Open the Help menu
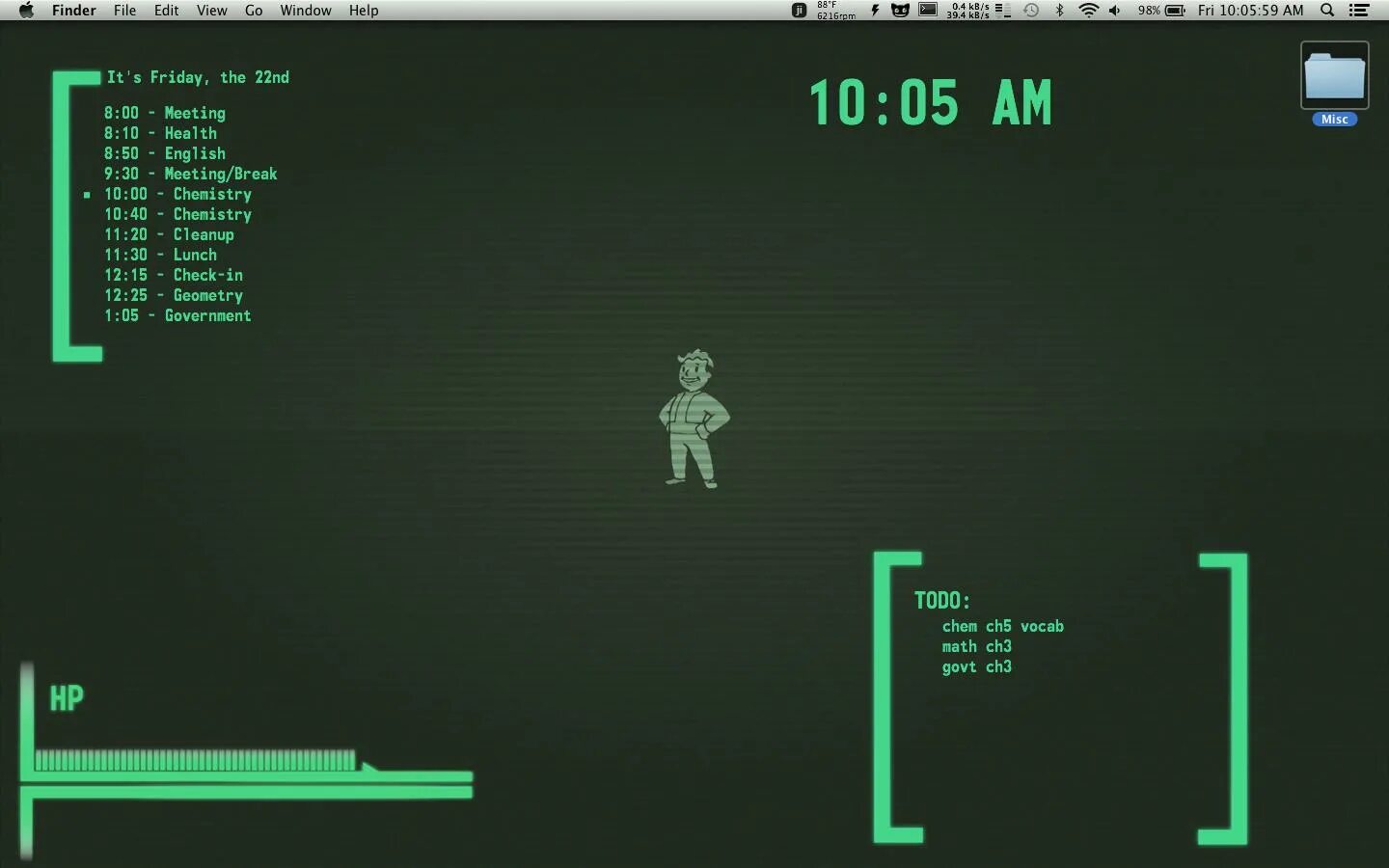The image size is (1389, 868). pos(364,11)
